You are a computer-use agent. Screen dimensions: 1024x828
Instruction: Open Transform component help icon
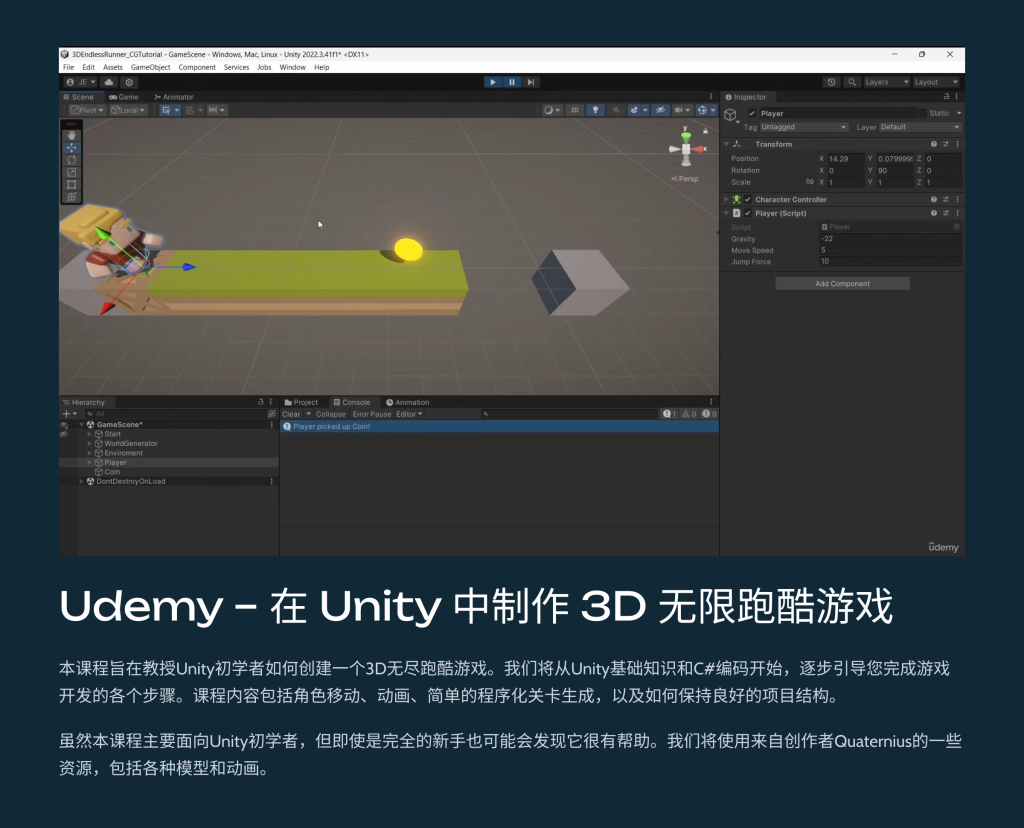pyautogui.click(x=934, y=144)
